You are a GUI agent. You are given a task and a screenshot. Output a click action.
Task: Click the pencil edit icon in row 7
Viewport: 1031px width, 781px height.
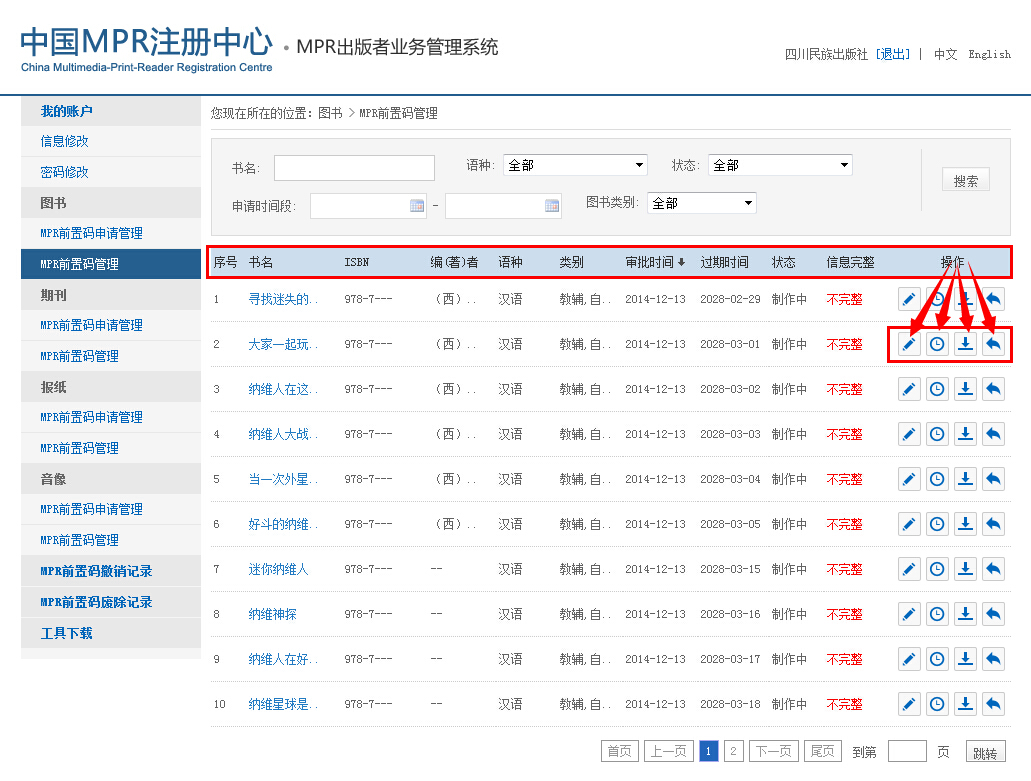coord(909,569)
